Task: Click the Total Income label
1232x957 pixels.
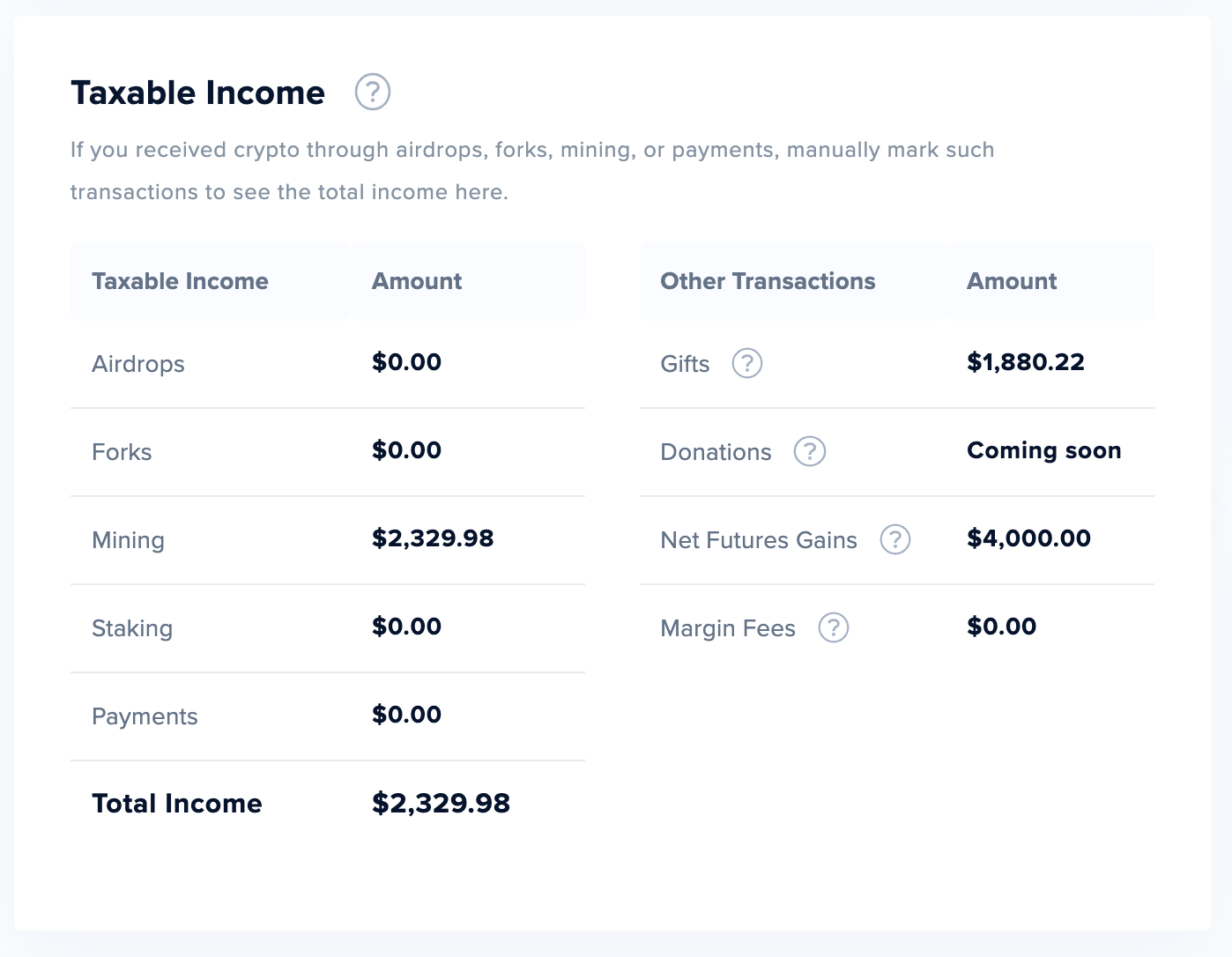Action: tap(177, 804)
